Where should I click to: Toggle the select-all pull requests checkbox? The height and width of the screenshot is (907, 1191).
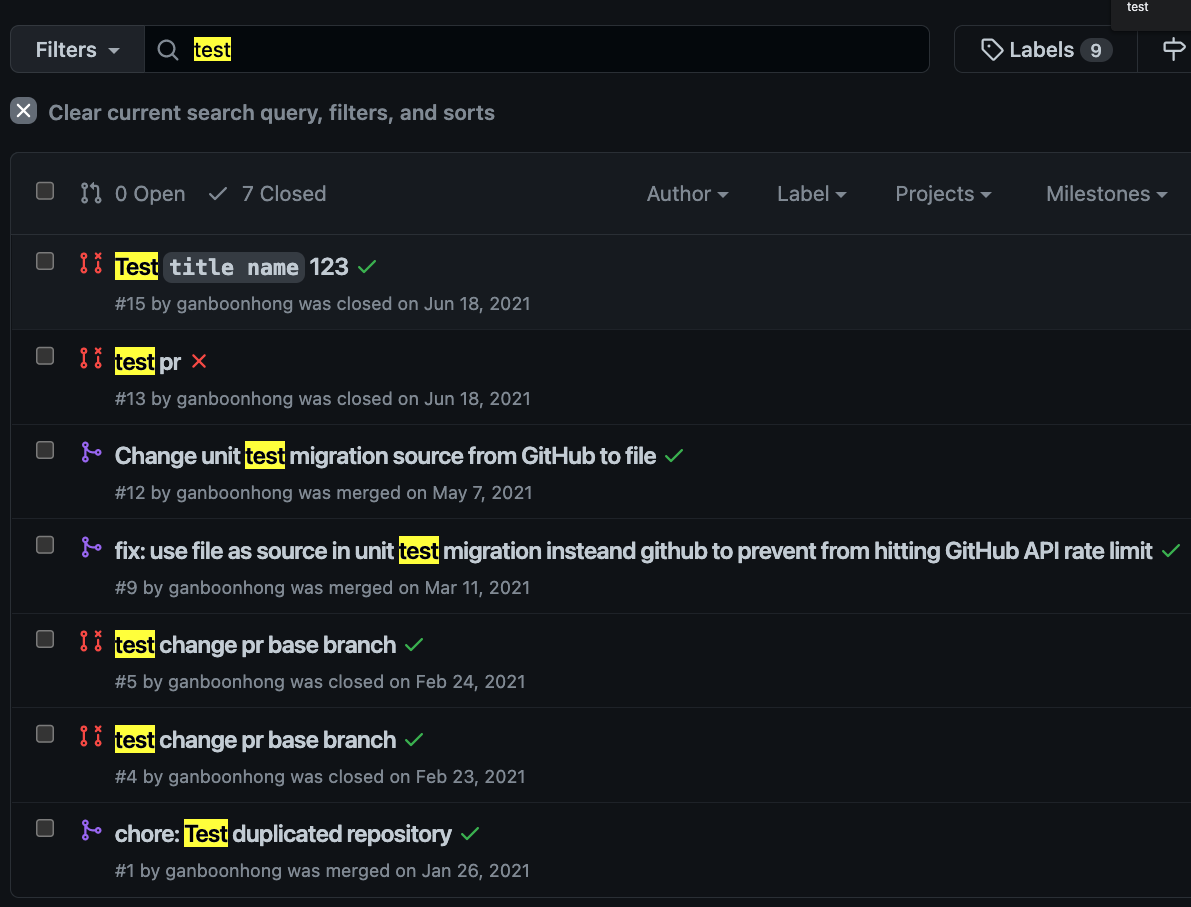coord(45,191)
